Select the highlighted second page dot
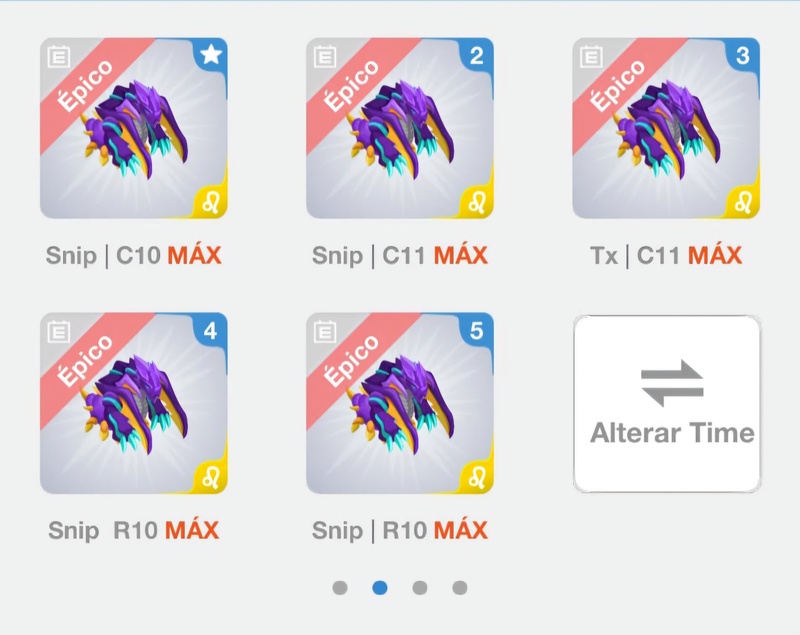800x635 pixels. pyautogui.click(x=380, y=588)
